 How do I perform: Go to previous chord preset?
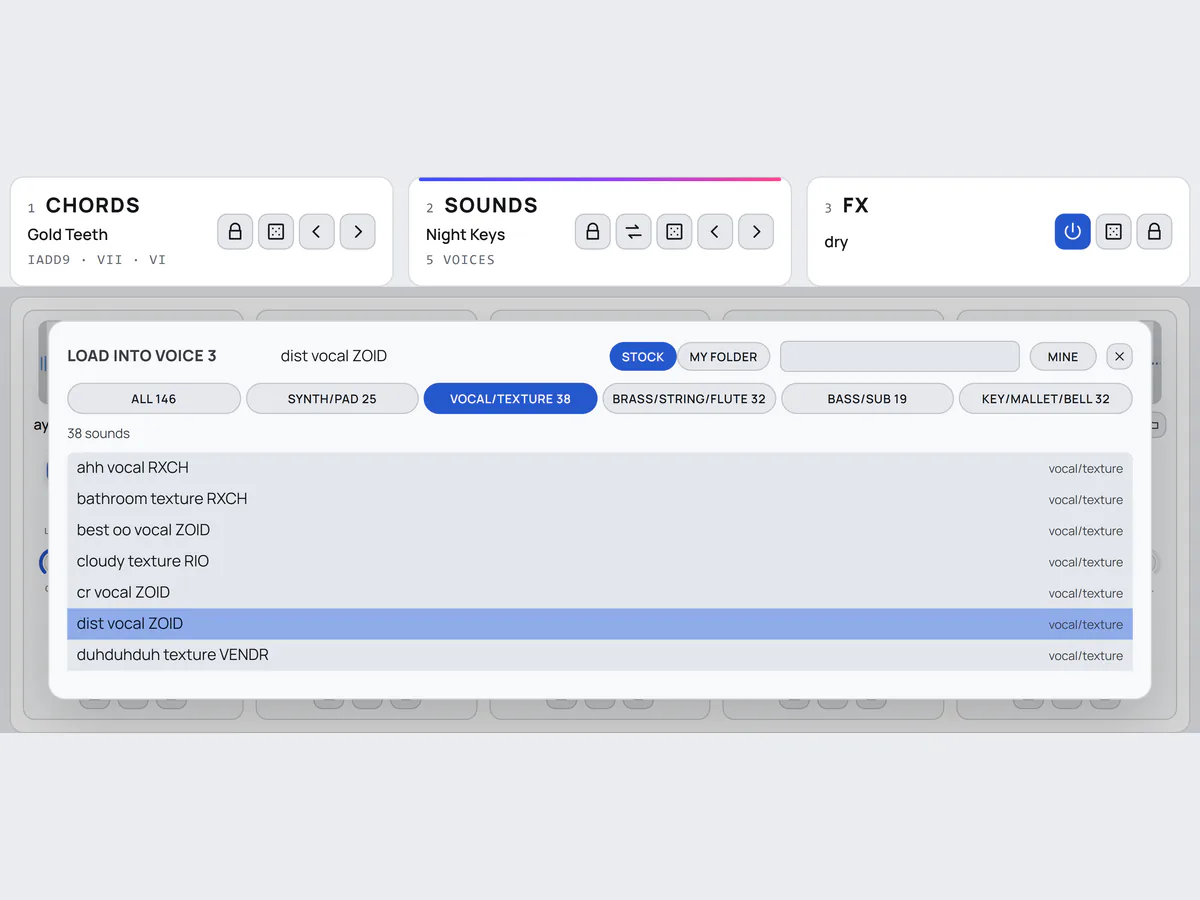(x=317, y=232)
